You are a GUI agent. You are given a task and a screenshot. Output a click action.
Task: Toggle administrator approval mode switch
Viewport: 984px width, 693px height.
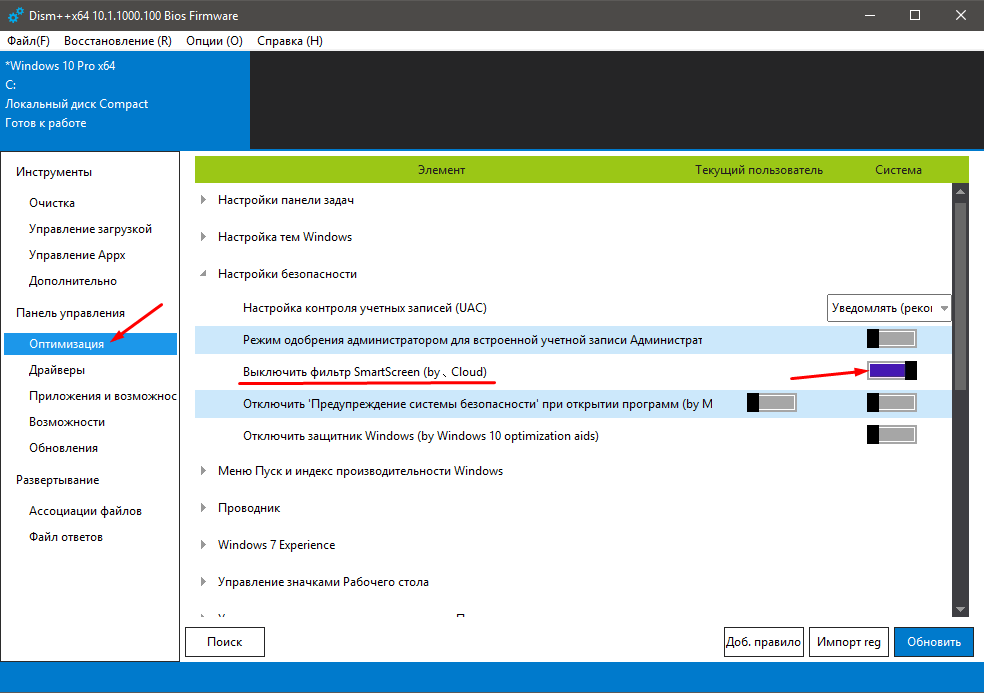click(x=892, y=339)
